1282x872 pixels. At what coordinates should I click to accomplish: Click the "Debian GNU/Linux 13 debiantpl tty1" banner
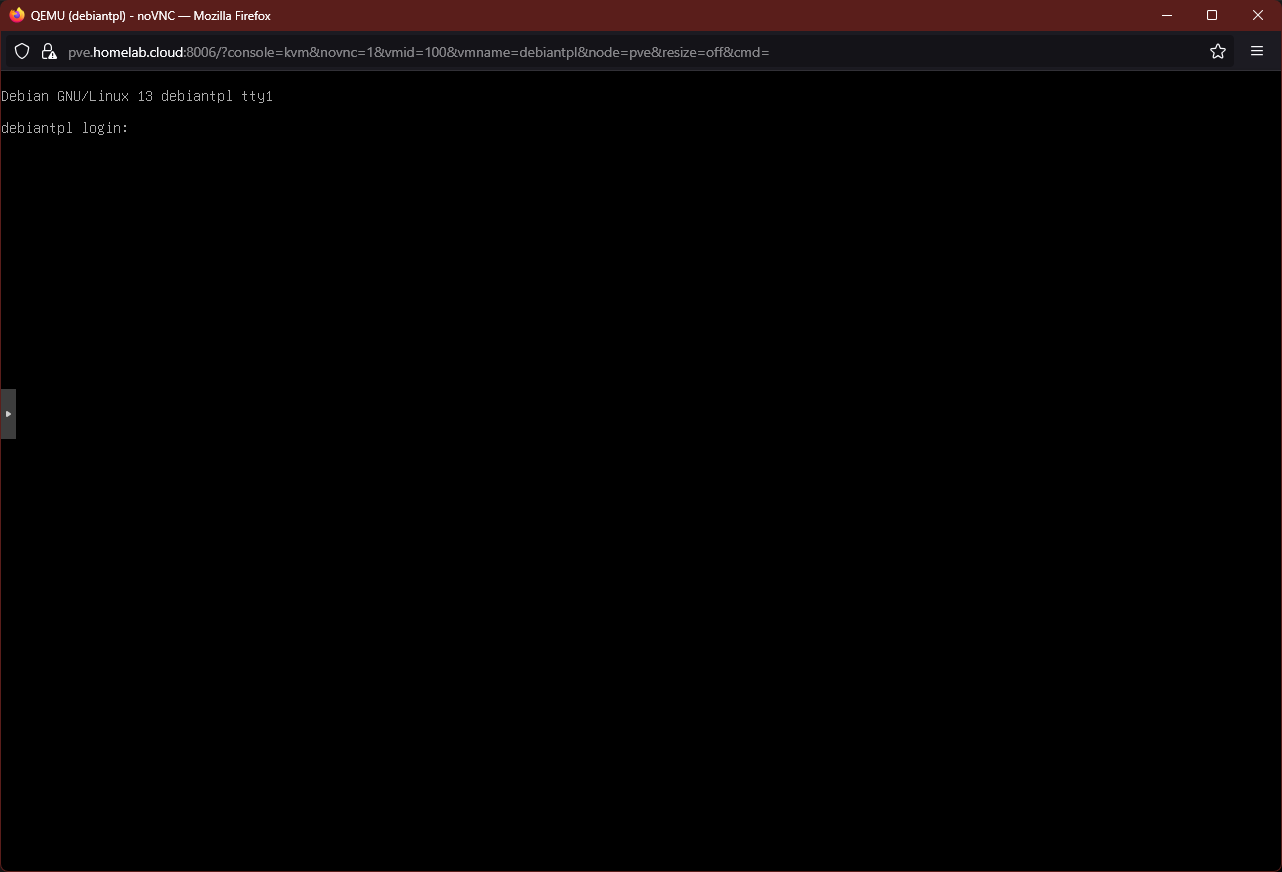coord(136,95)
